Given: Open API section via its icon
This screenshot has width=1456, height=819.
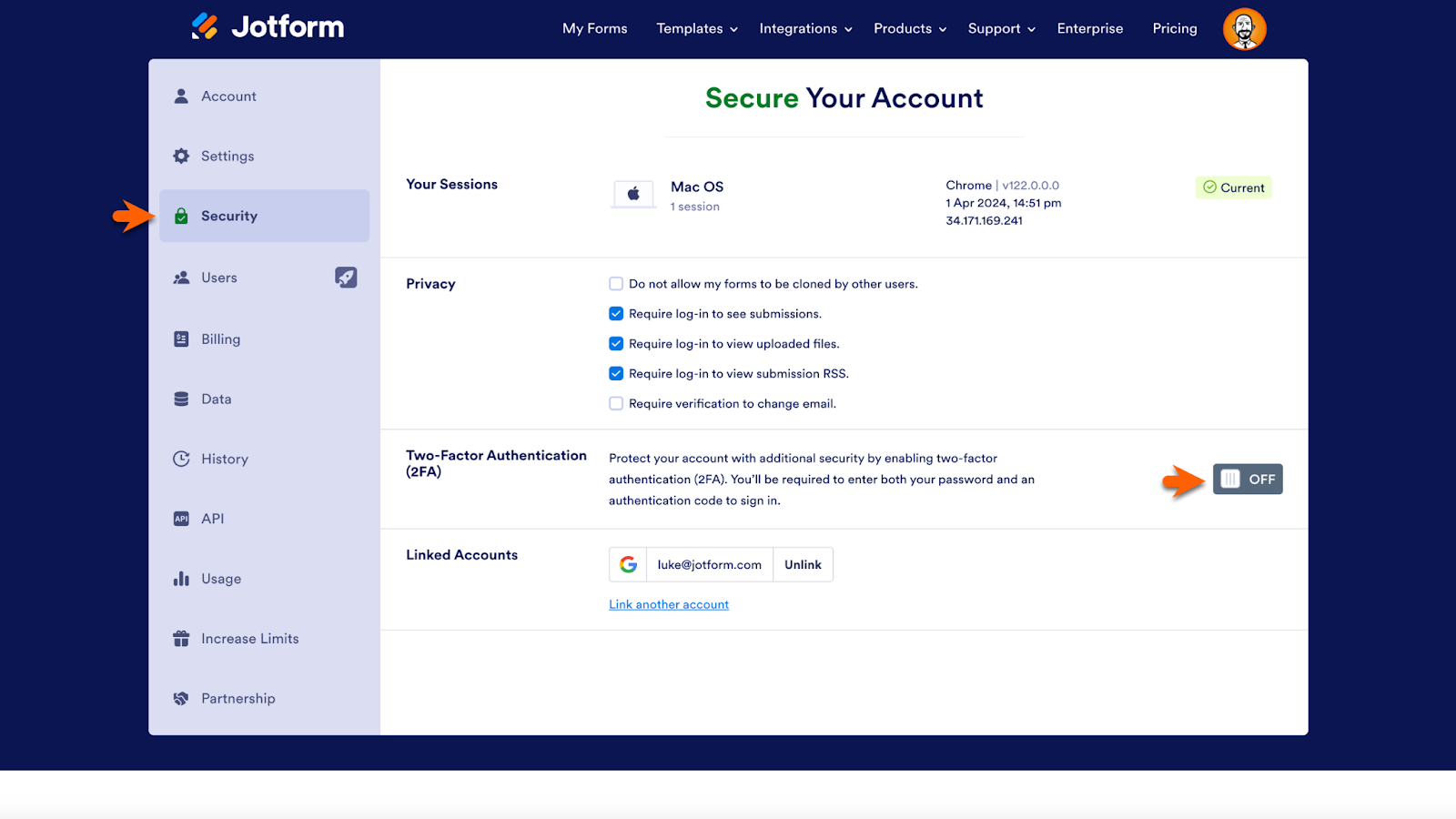Looking at the screenshot, I should [x=181, y=519].
